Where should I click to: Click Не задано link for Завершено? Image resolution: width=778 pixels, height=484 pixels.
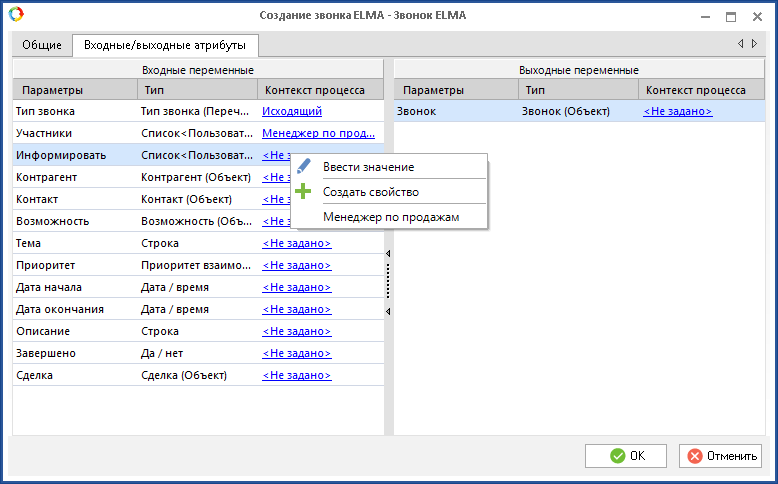point(297,353)
